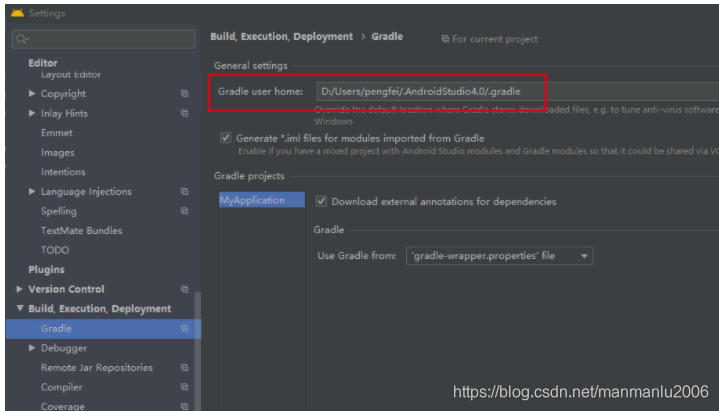Click the project-level icon next to Version Control
The height and width of the screenshot is (411, 719).
[185, 289]
